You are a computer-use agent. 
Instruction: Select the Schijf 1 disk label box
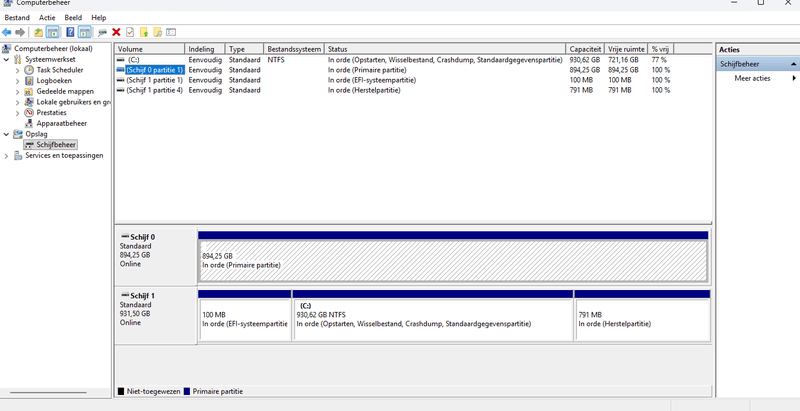point(156,315)
